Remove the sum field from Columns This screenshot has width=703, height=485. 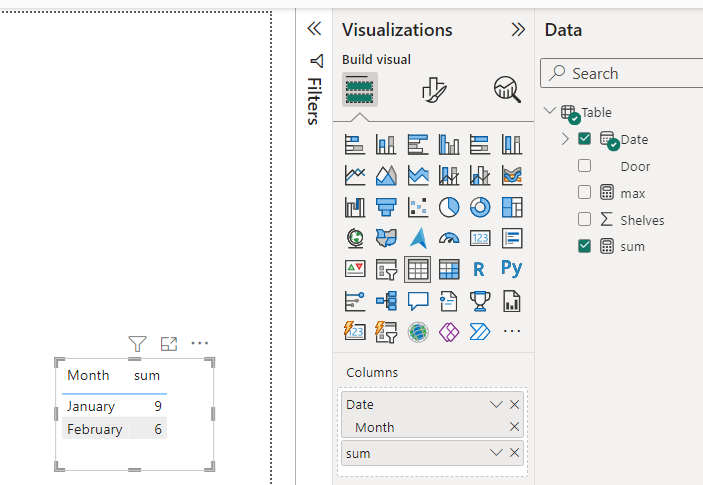514,452
